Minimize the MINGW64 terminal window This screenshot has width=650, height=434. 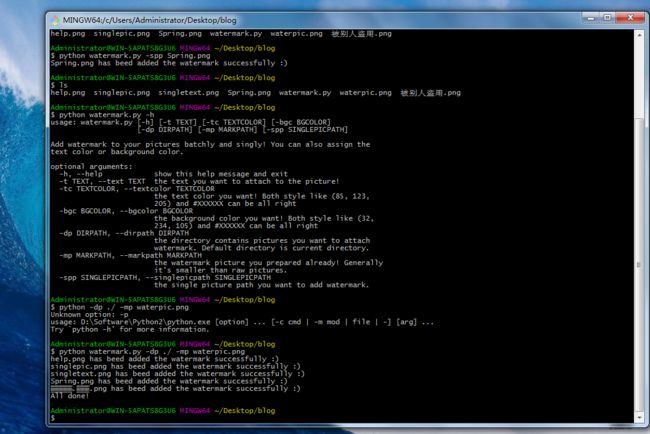(591, 18)
